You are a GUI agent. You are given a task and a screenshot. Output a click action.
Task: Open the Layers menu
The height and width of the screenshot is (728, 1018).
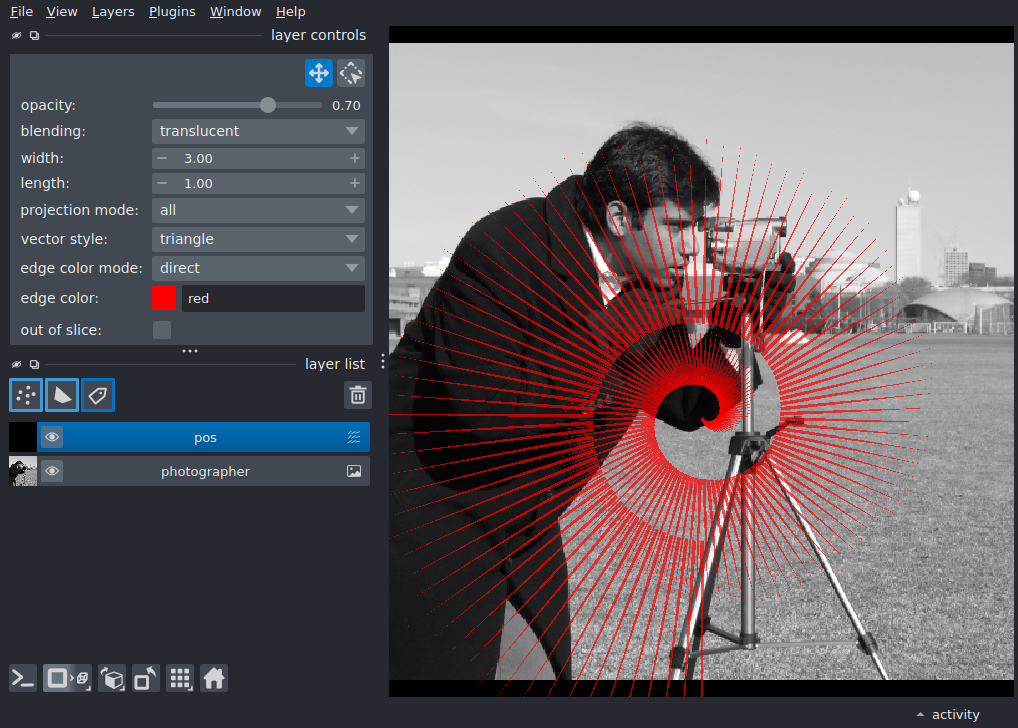tap(113, 12)
